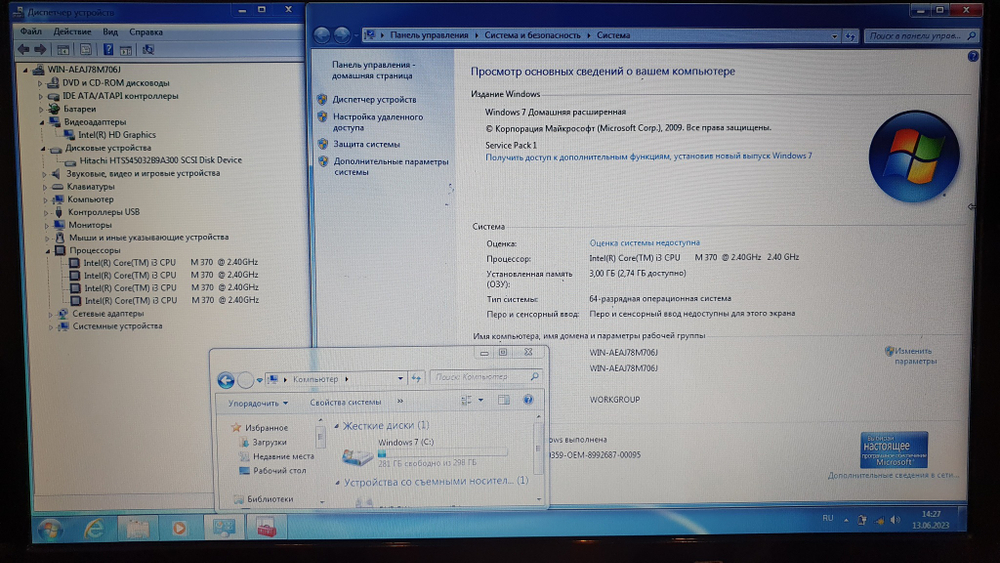The width and height of the screenshot is (1000, 563).
Task: Expand the Батареи node
Action: click(x=41, y=109)
